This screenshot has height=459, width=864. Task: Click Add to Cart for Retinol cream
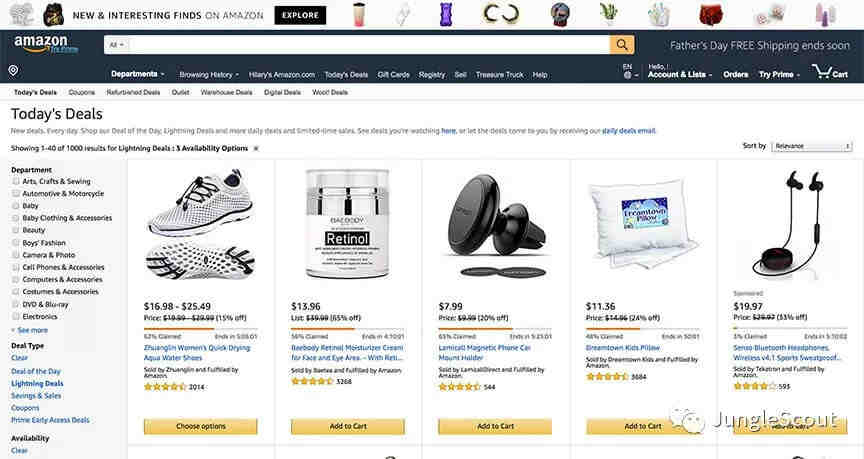click(348, 426)
